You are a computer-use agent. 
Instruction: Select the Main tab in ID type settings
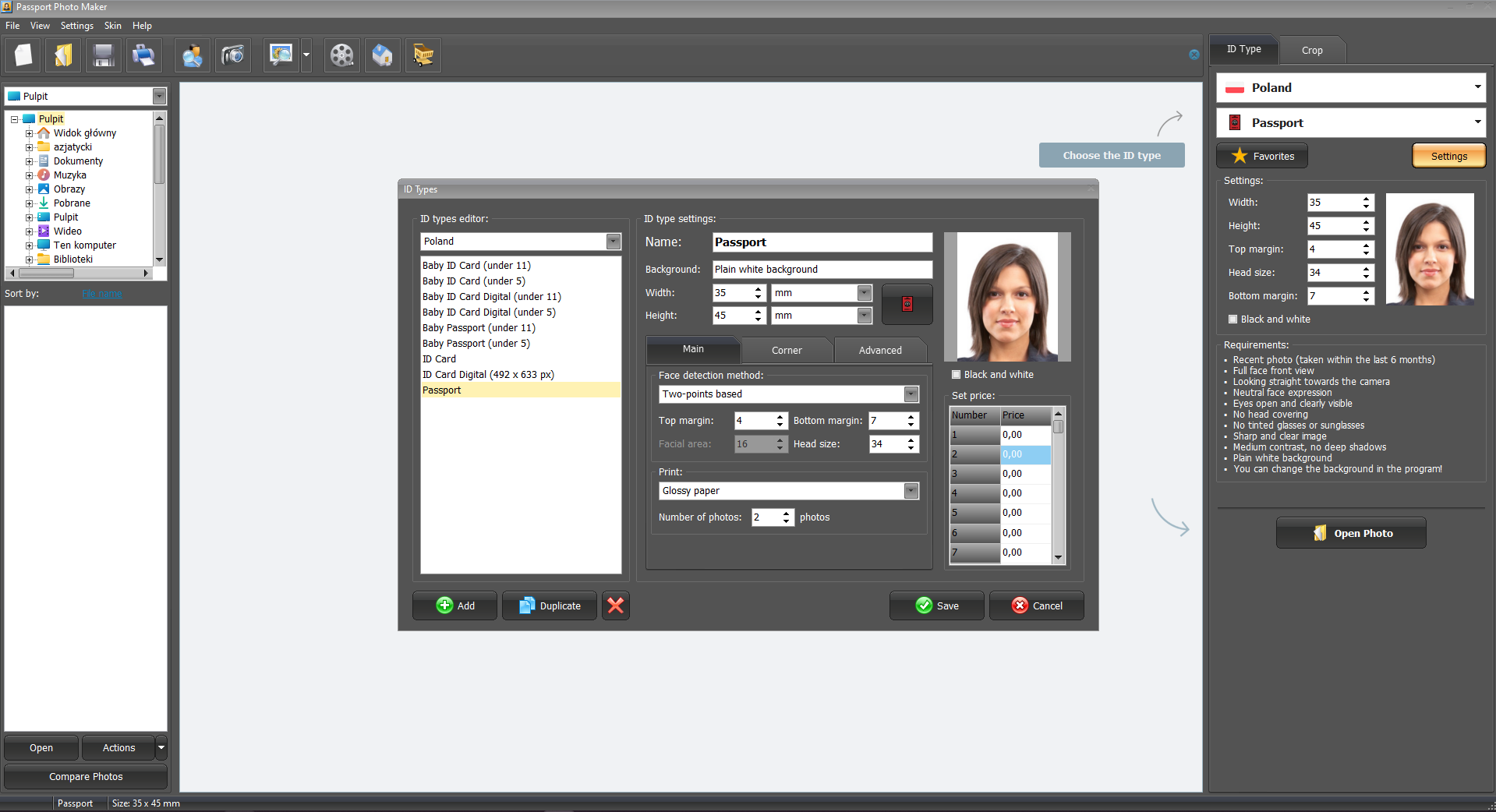click(x=693, y=349)
